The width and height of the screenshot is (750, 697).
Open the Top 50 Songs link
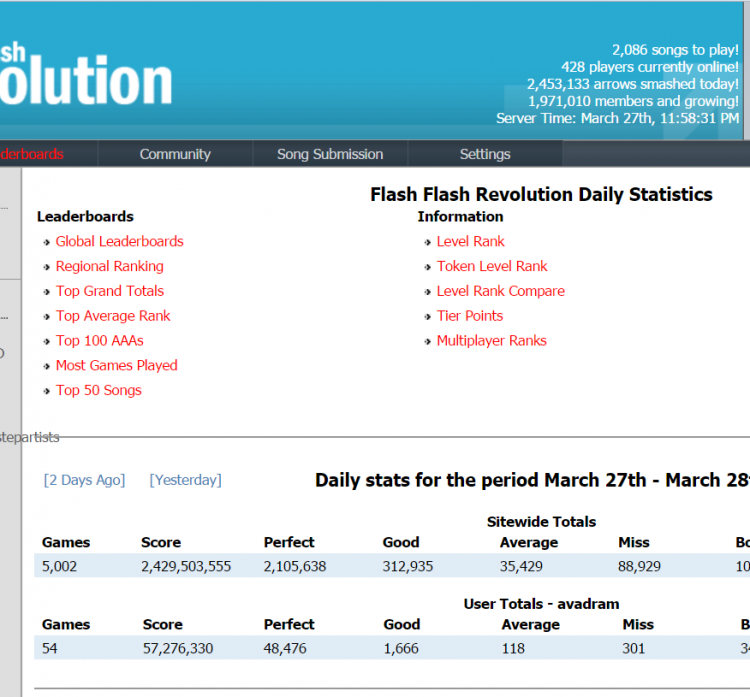(x=98, y=391)
